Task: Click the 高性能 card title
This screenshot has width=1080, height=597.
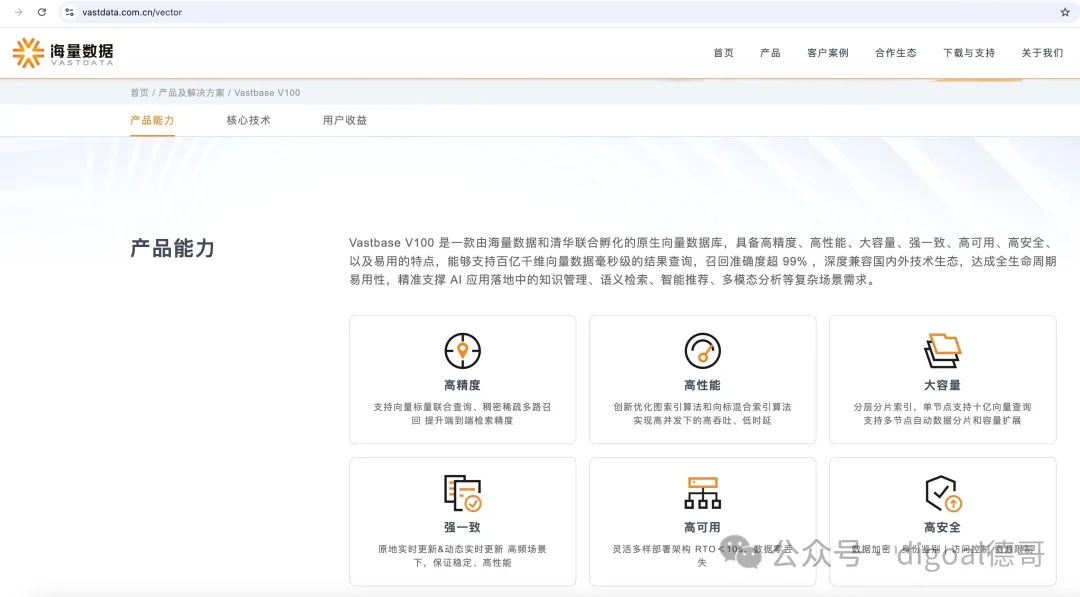Action: pos(702,385)
